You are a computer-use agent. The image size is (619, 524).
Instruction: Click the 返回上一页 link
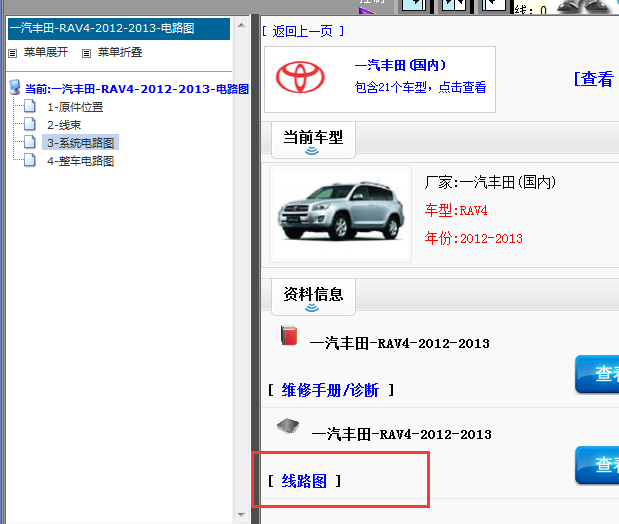pos(303,31)
